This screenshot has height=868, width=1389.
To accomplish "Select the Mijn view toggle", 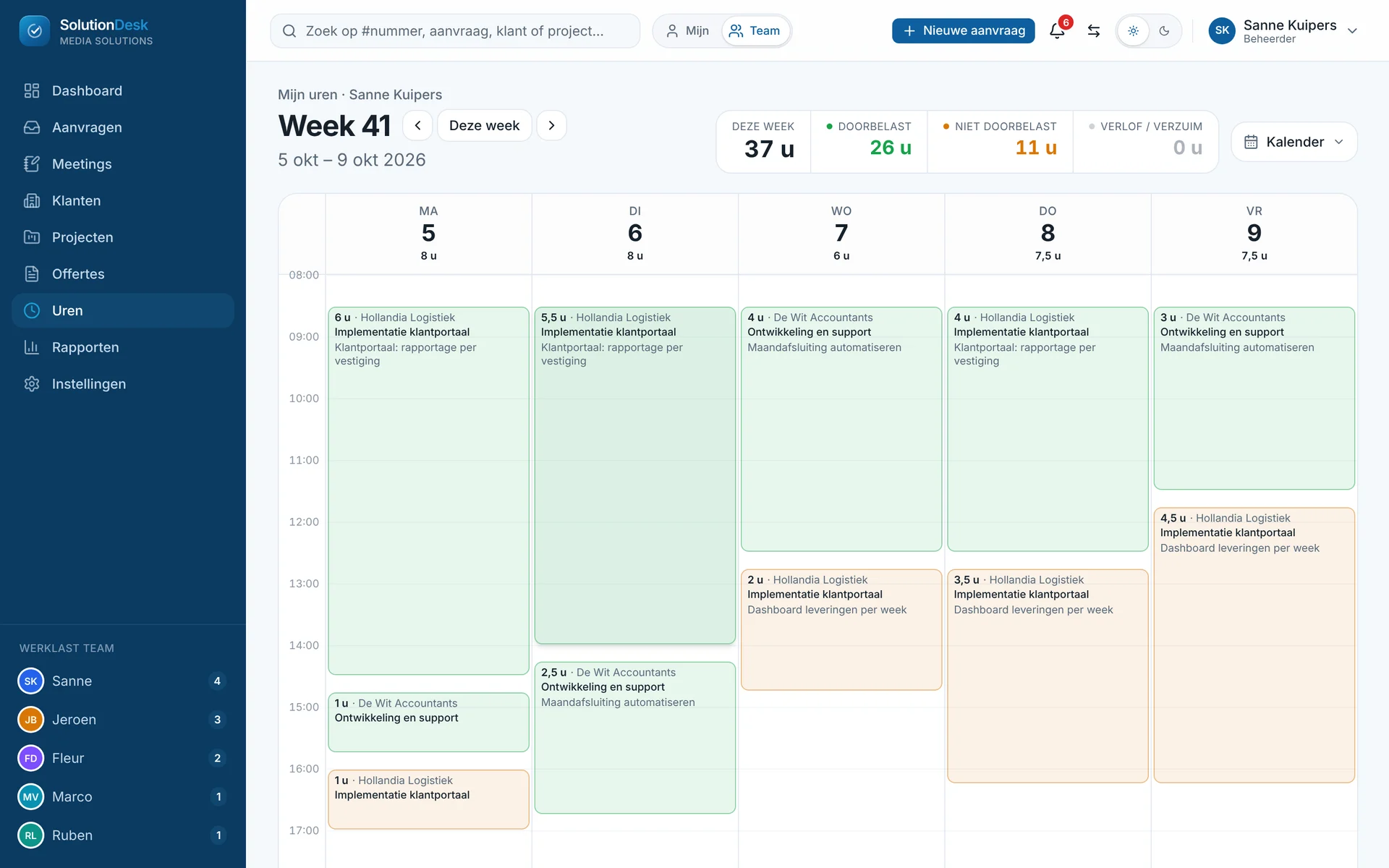I will click(687, 31).
